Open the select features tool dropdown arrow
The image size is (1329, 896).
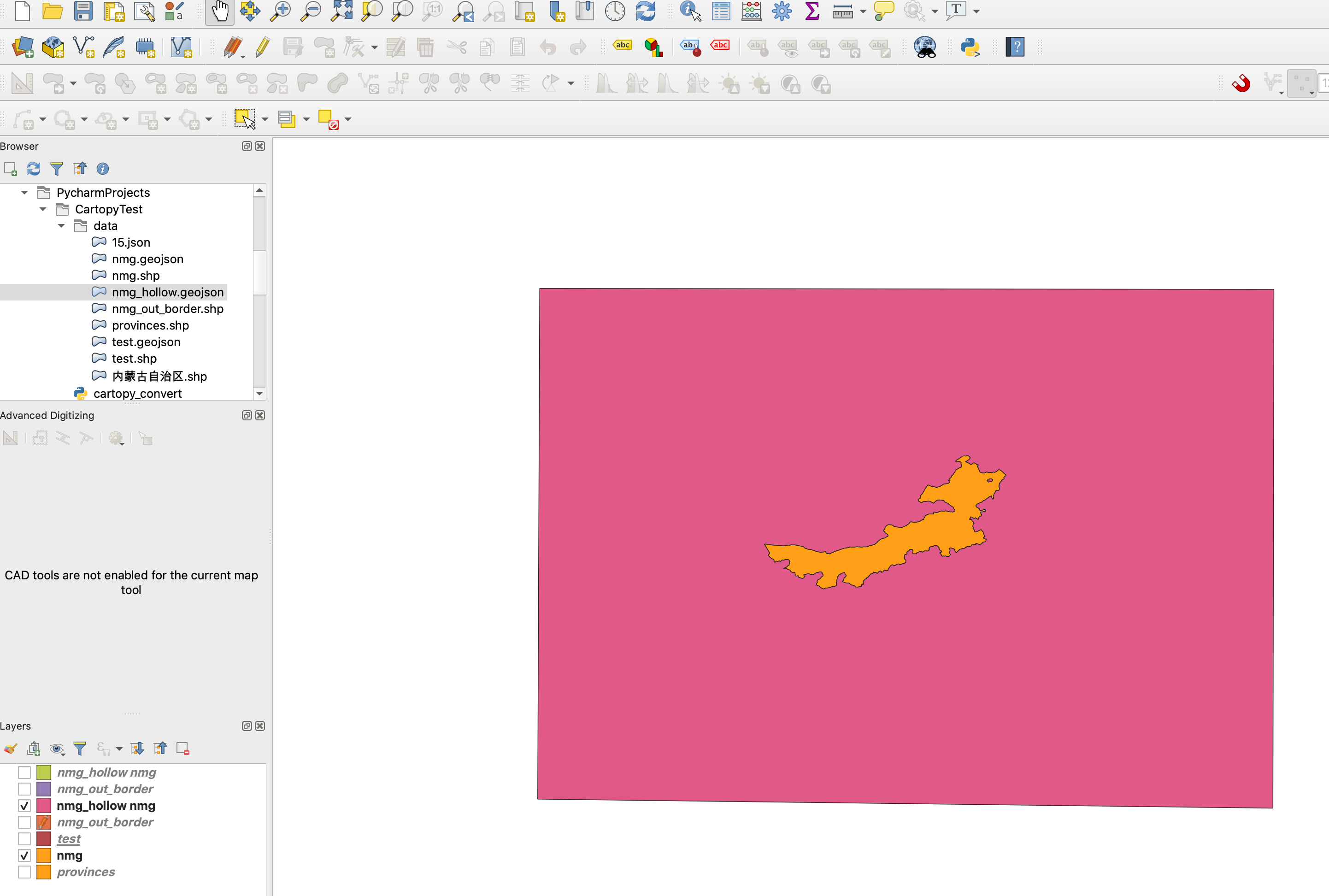click(265, 119)
